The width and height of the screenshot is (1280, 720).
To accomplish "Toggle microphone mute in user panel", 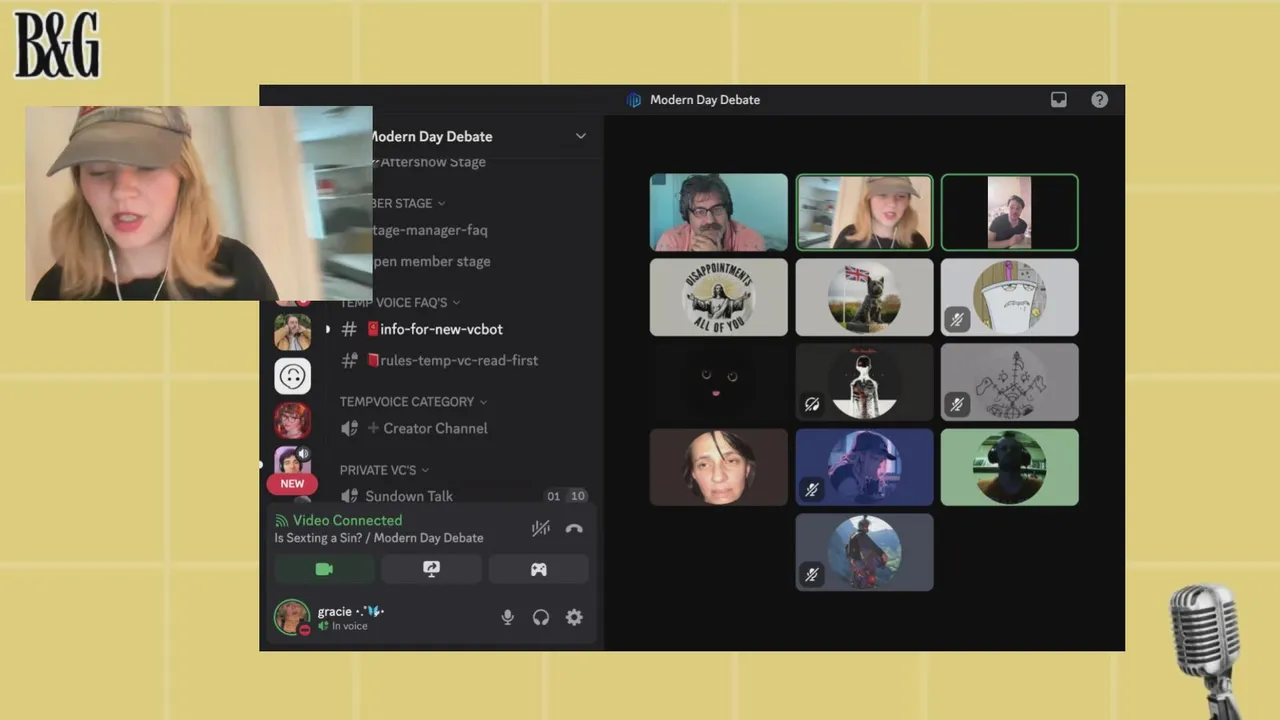I will pyautogui.click(x=507, y=618).
